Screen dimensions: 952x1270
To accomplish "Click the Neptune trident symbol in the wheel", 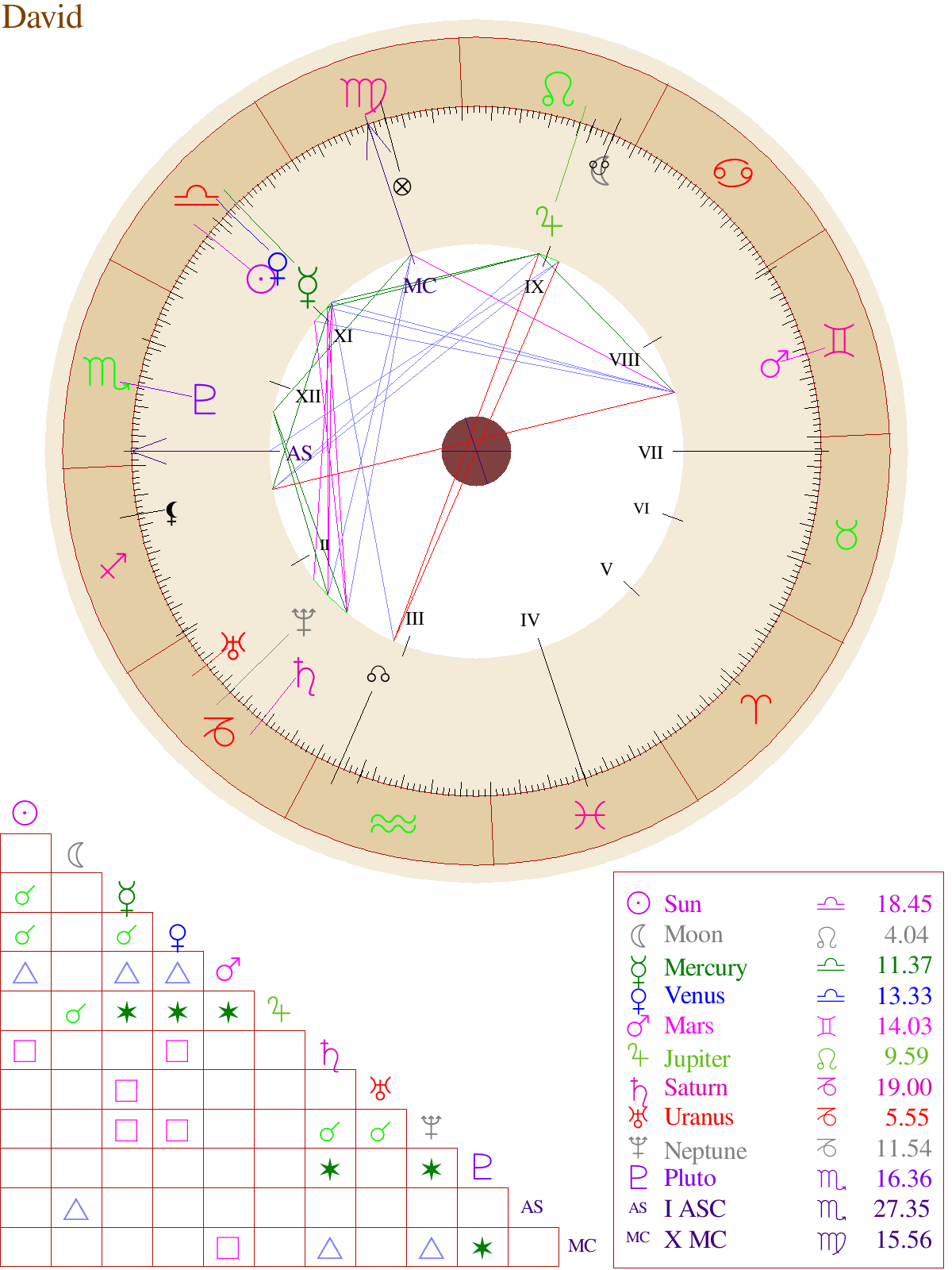I will (304, 622).
